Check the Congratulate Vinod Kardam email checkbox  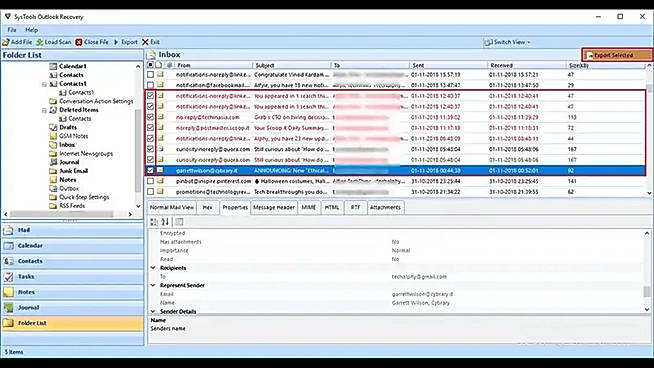(x=150, y=74)
